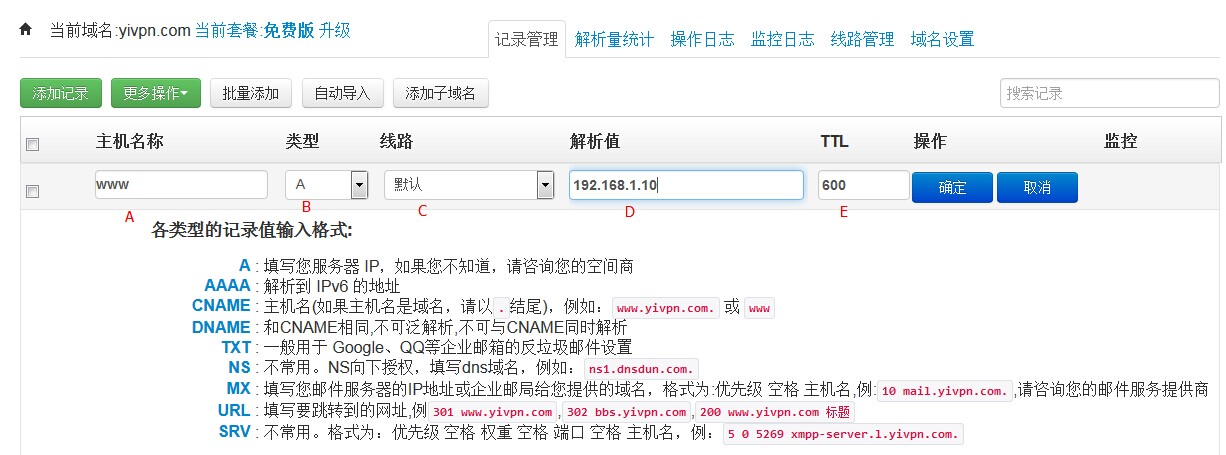Click the ns1.dnsdun.com. example code
1226x455 pixels.
[x=640, y=369]
